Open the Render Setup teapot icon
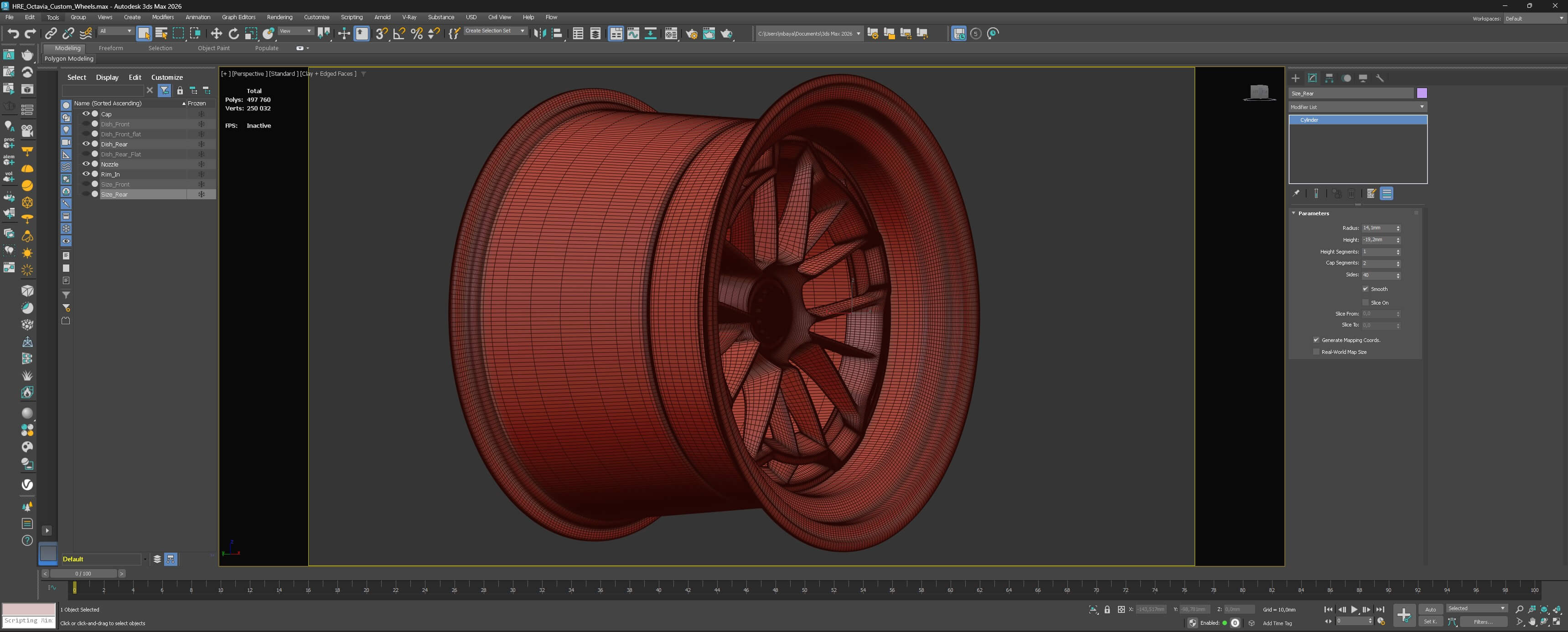Image resolution: width=1568 pixels, height=632 pixels. click(692, 33)
